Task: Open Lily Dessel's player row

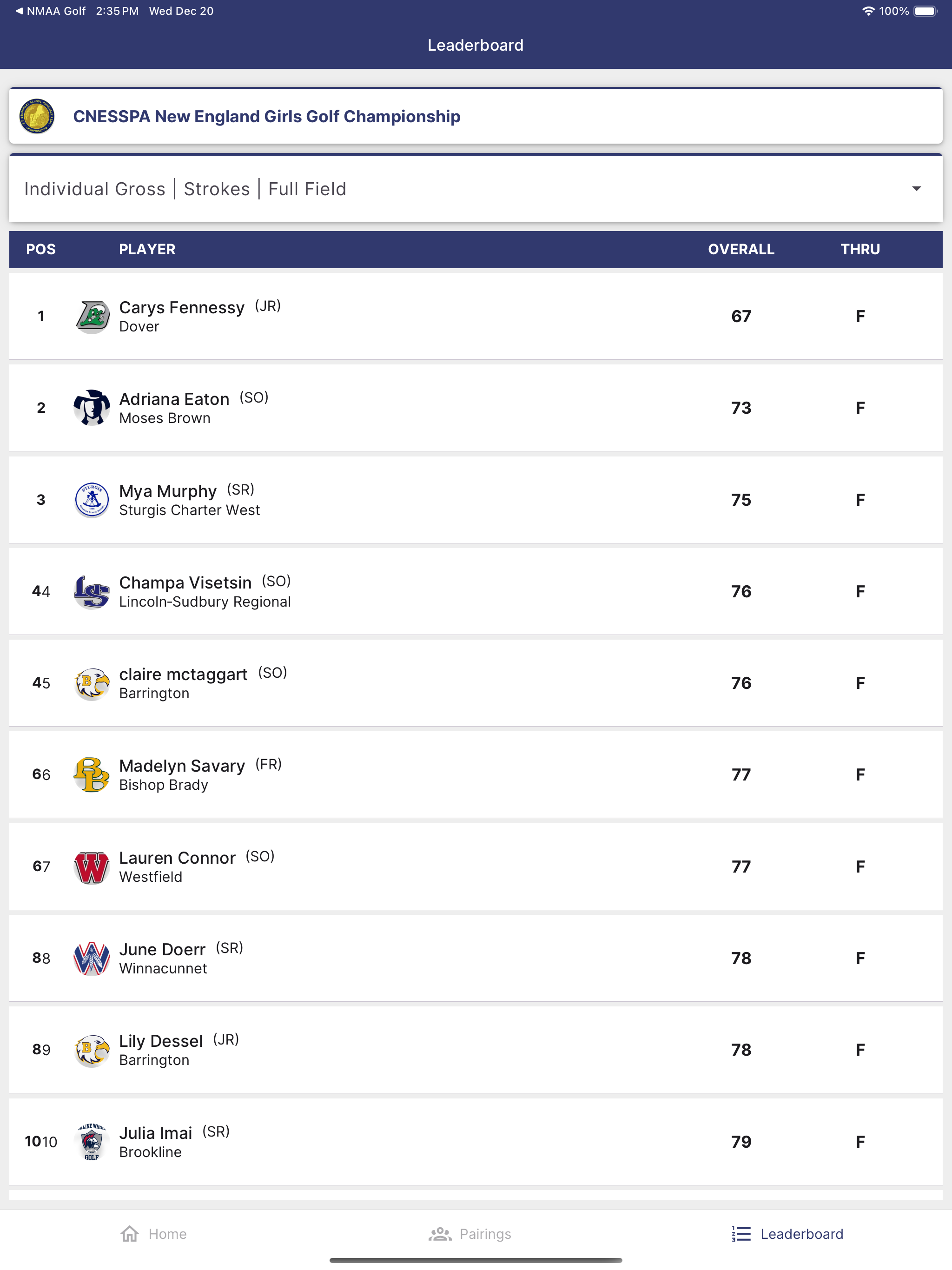Action: [476, 1050]
